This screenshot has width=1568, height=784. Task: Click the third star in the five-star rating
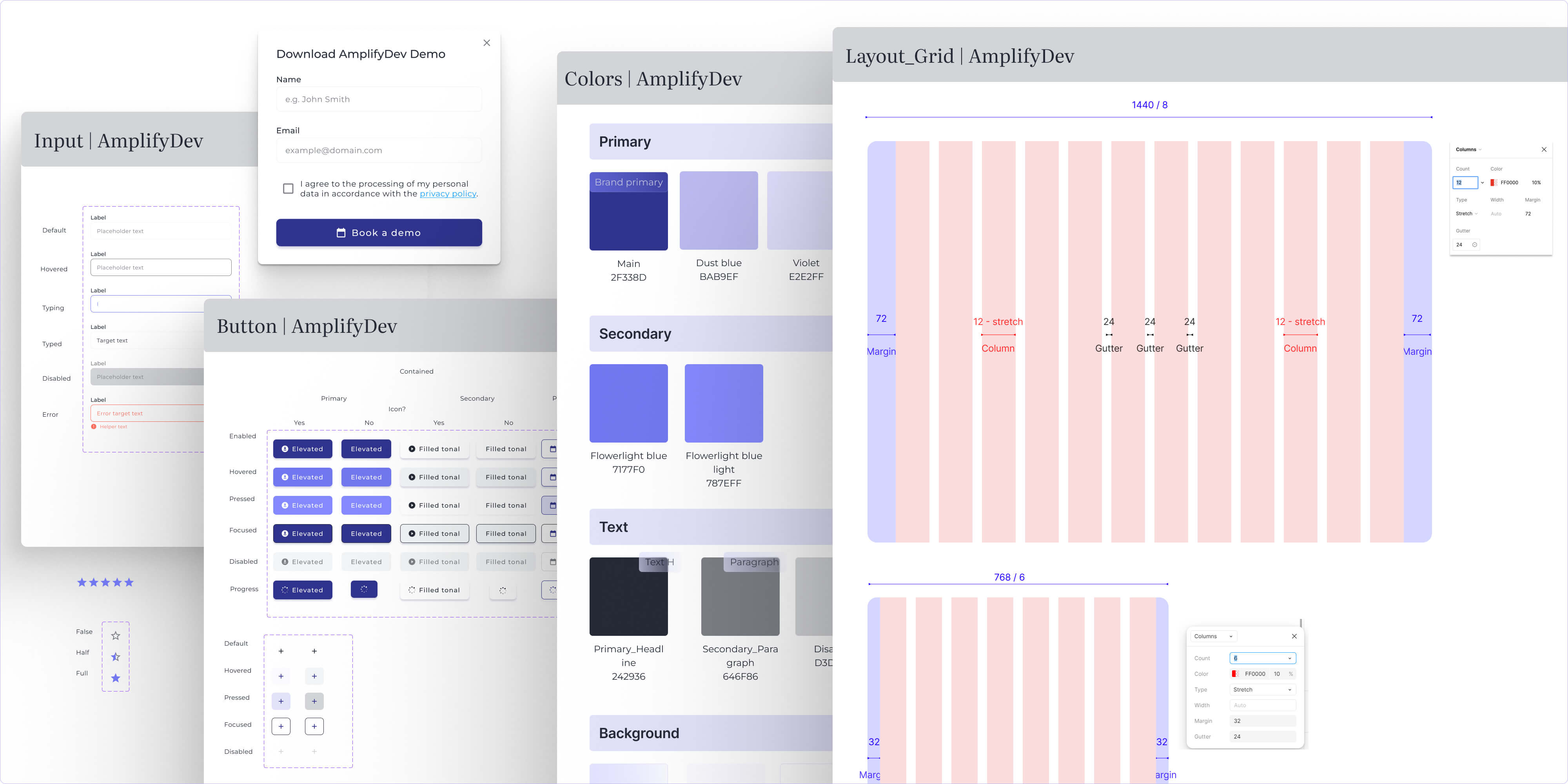(x=105, y=583)
